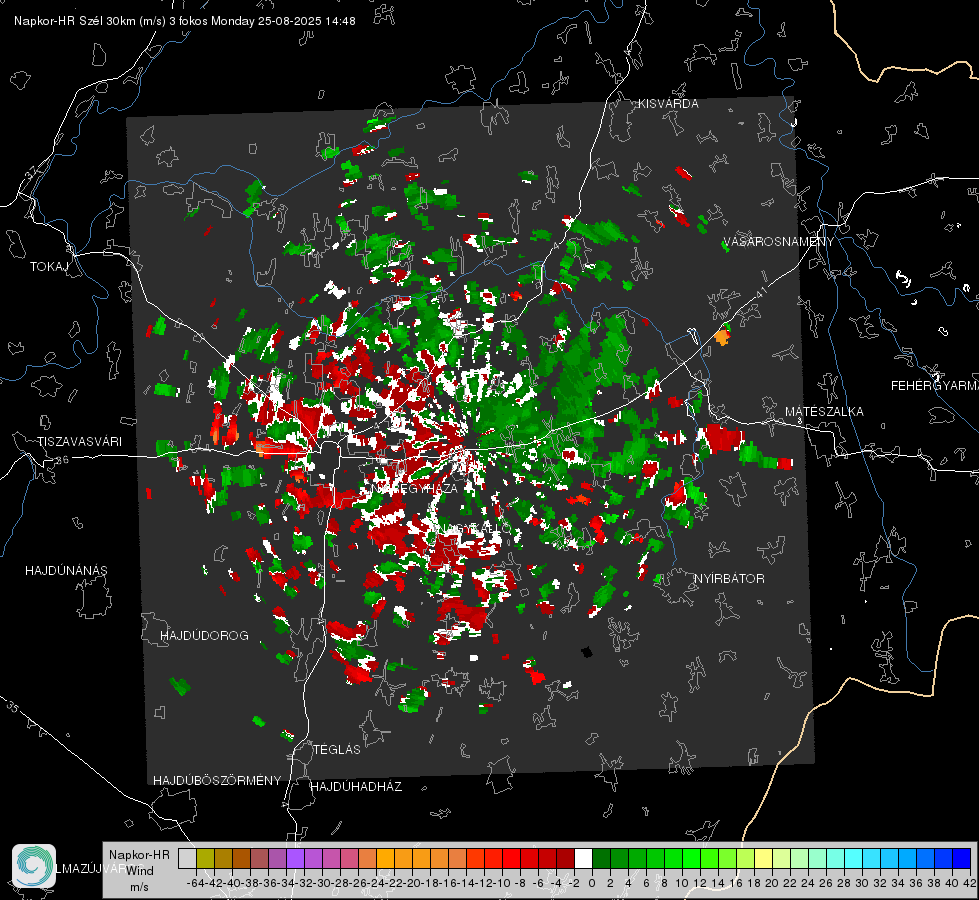979x900 pixels.
Task: Click the legend value '20'
Action: pos(772,883)
